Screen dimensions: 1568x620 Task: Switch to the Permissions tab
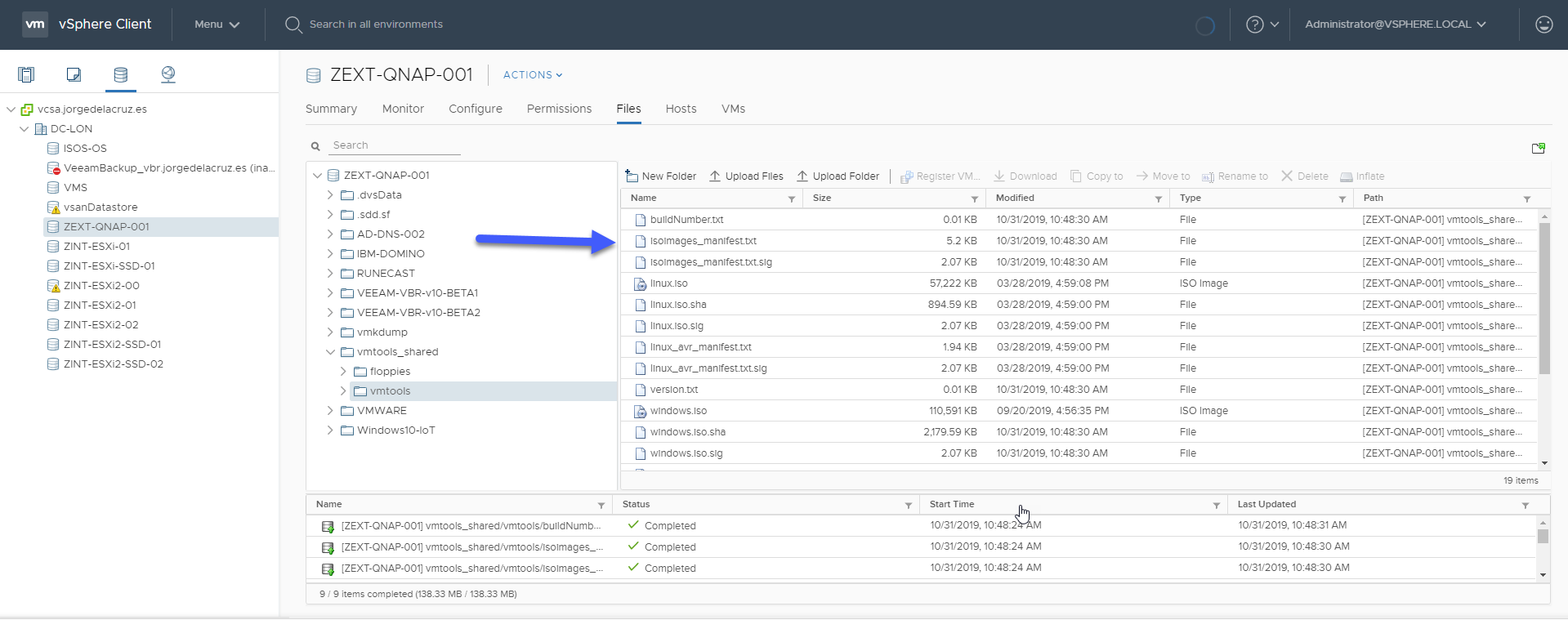click(559, 109)
